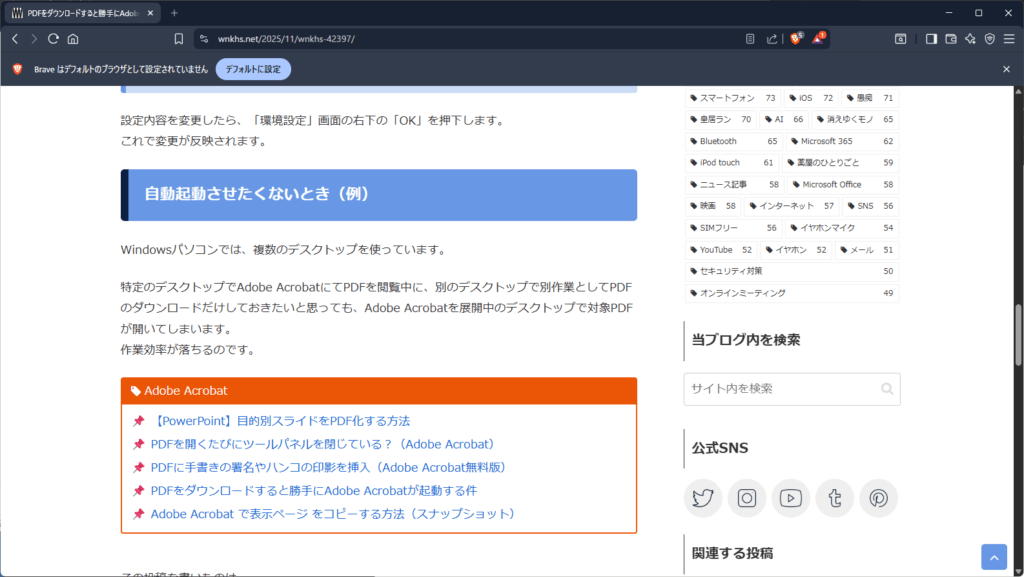Open Brave VPN shield icon
Image resolution: width=1024 pixels, height=577 pixels.
click(x=988, y=39)
